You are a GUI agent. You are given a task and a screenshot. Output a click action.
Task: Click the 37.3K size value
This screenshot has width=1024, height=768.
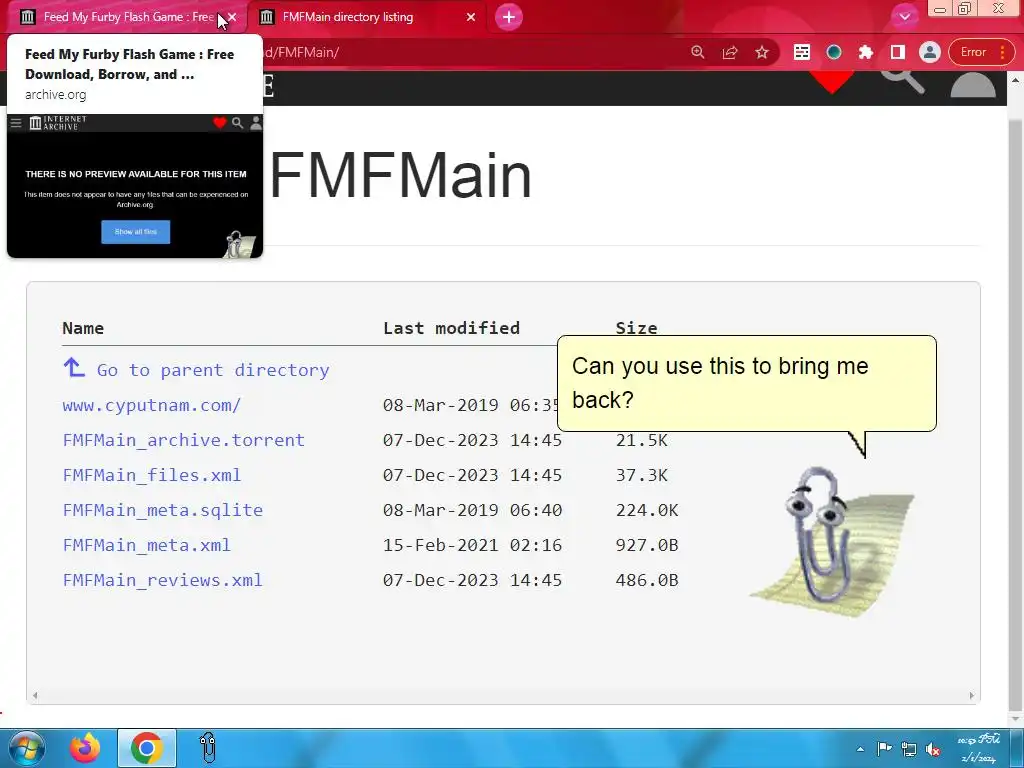pyautogui.click(x=642, y=475)
